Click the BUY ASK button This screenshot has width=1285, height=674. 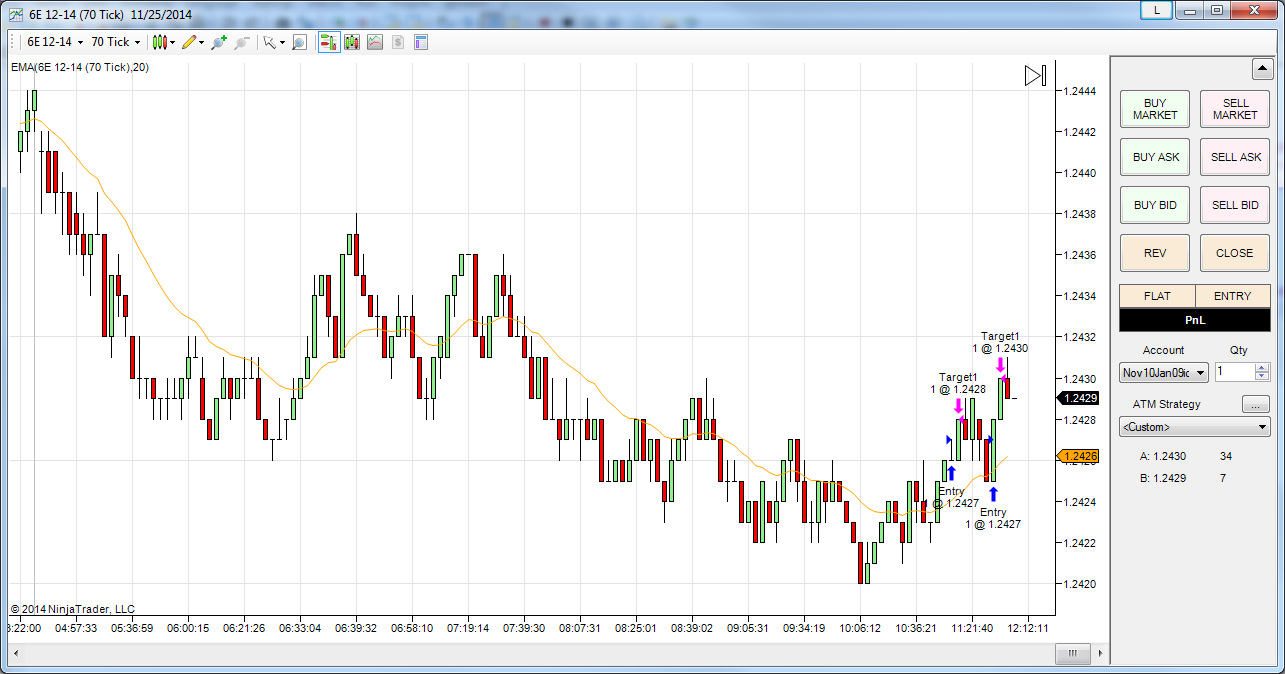click(x=1155, y=157)
